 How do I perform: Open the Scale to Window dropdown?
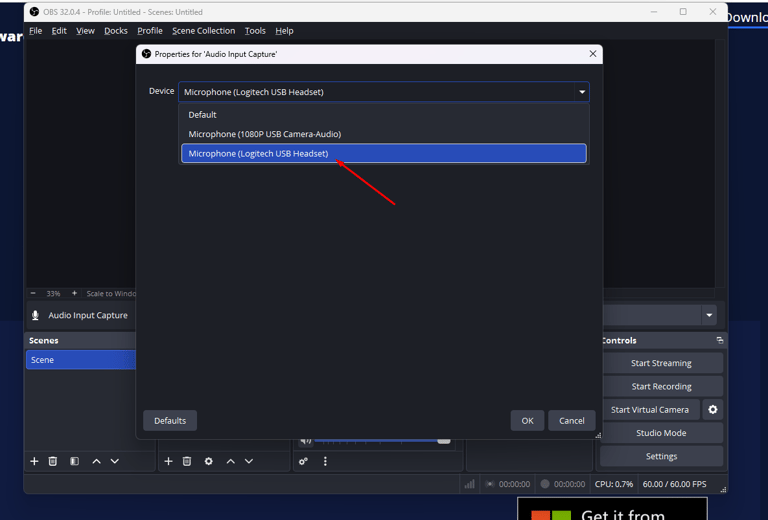tap(111, 293)
